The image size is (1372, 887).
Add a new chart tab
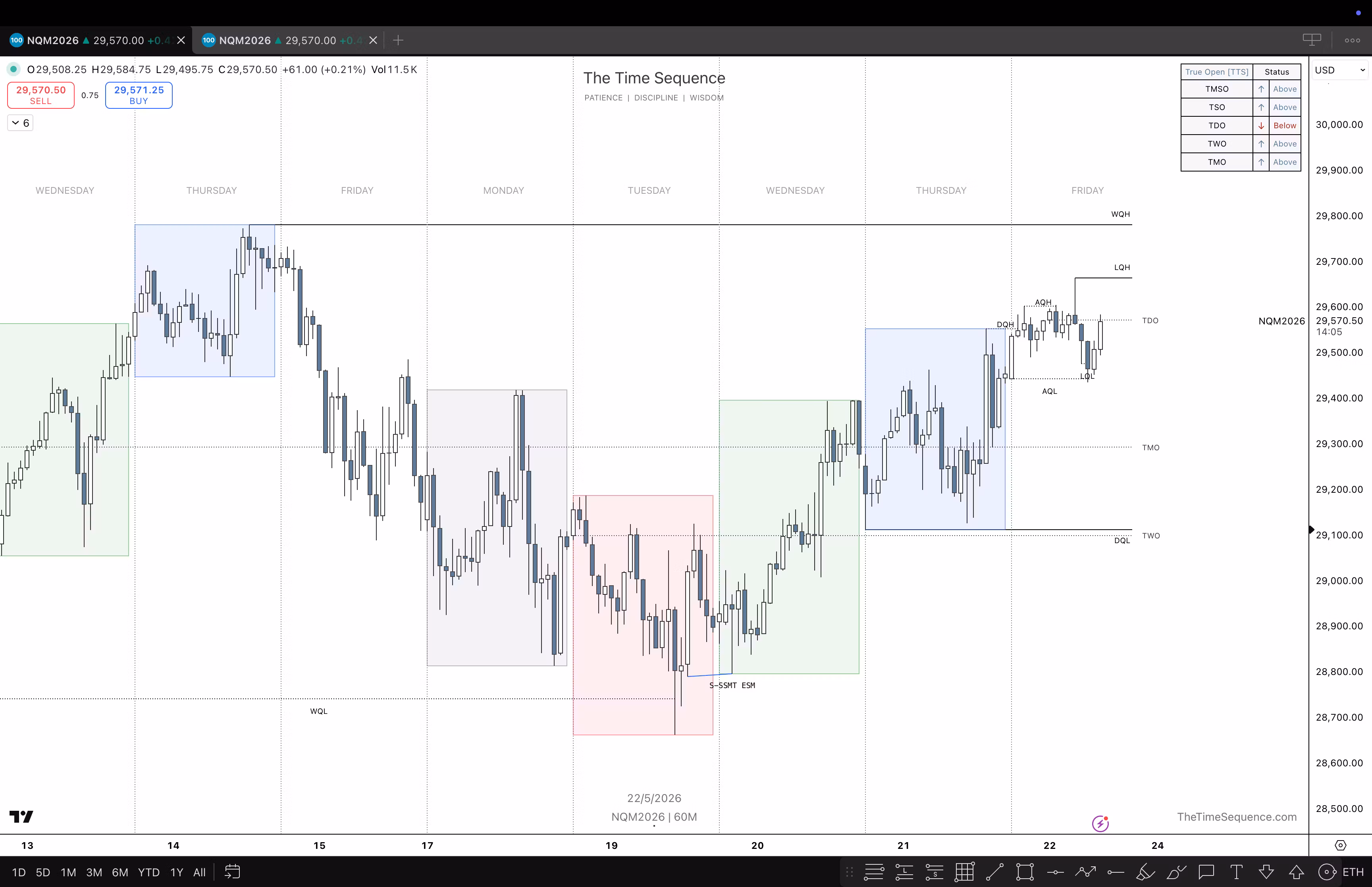398,40
